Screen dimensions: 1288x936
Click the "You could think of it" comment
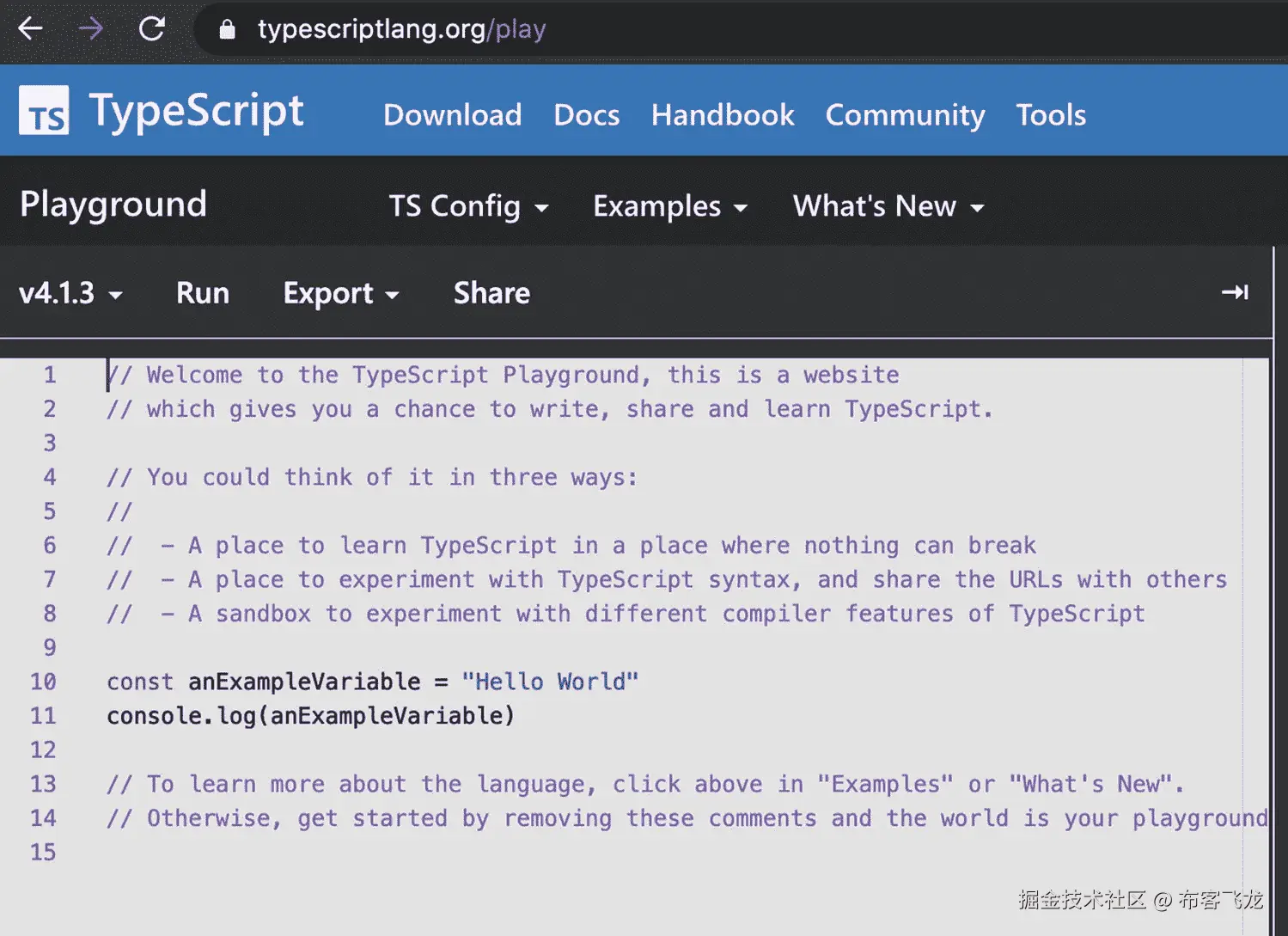click(x=372, y=477)
